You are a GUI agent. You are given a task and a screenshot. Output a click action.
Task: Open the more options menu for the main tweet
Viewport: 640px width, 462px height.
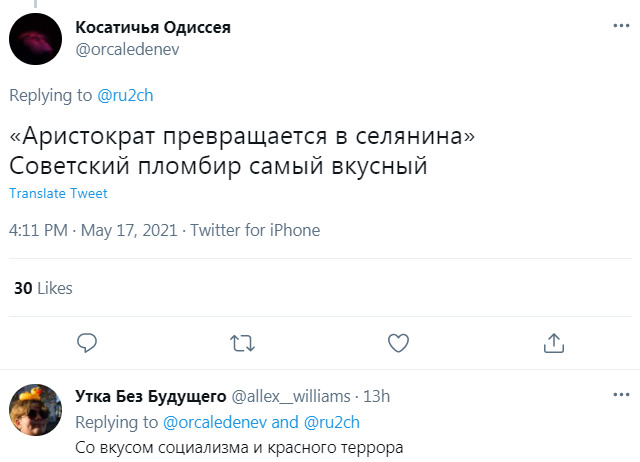tap(620, 27)
